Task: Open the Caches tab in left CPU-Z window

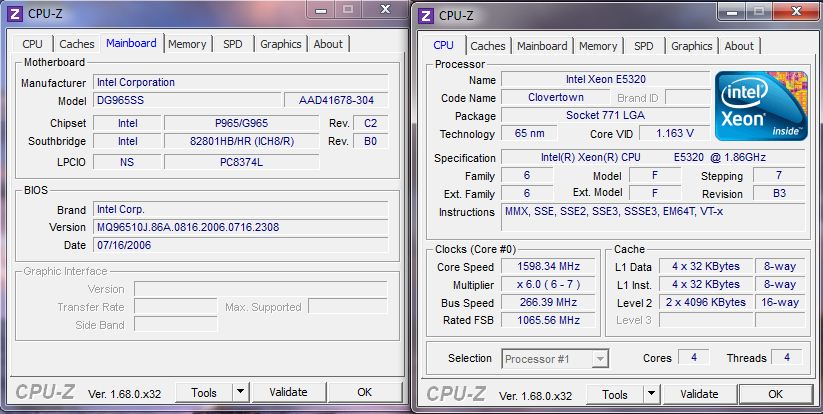Action: coord(77,44)
